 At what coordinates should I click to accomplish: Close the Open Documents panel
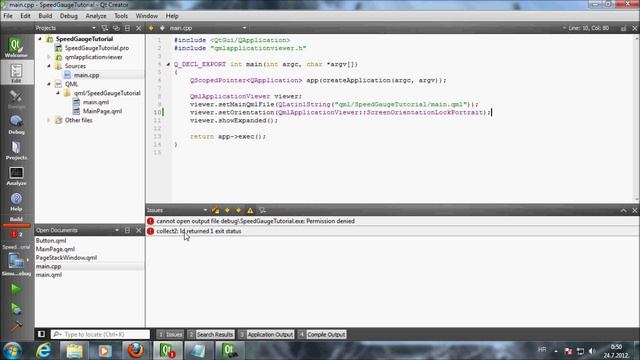(x=138, y=230)
